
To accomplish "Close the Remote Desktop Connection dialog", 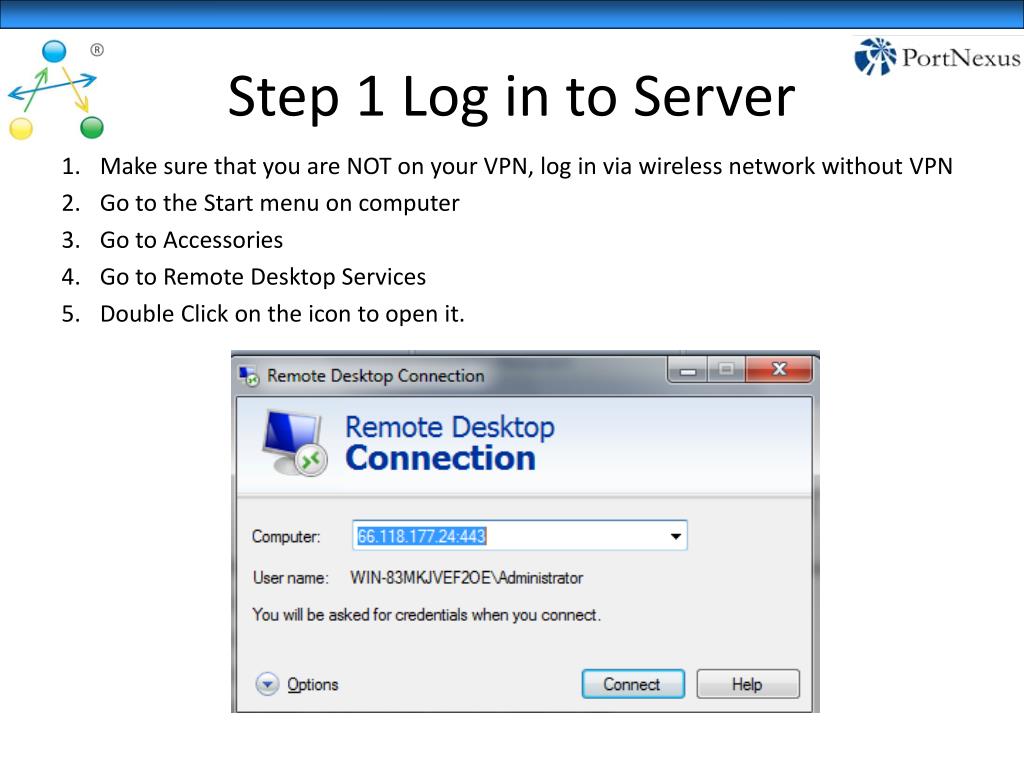I will click(x=778, y=370).
